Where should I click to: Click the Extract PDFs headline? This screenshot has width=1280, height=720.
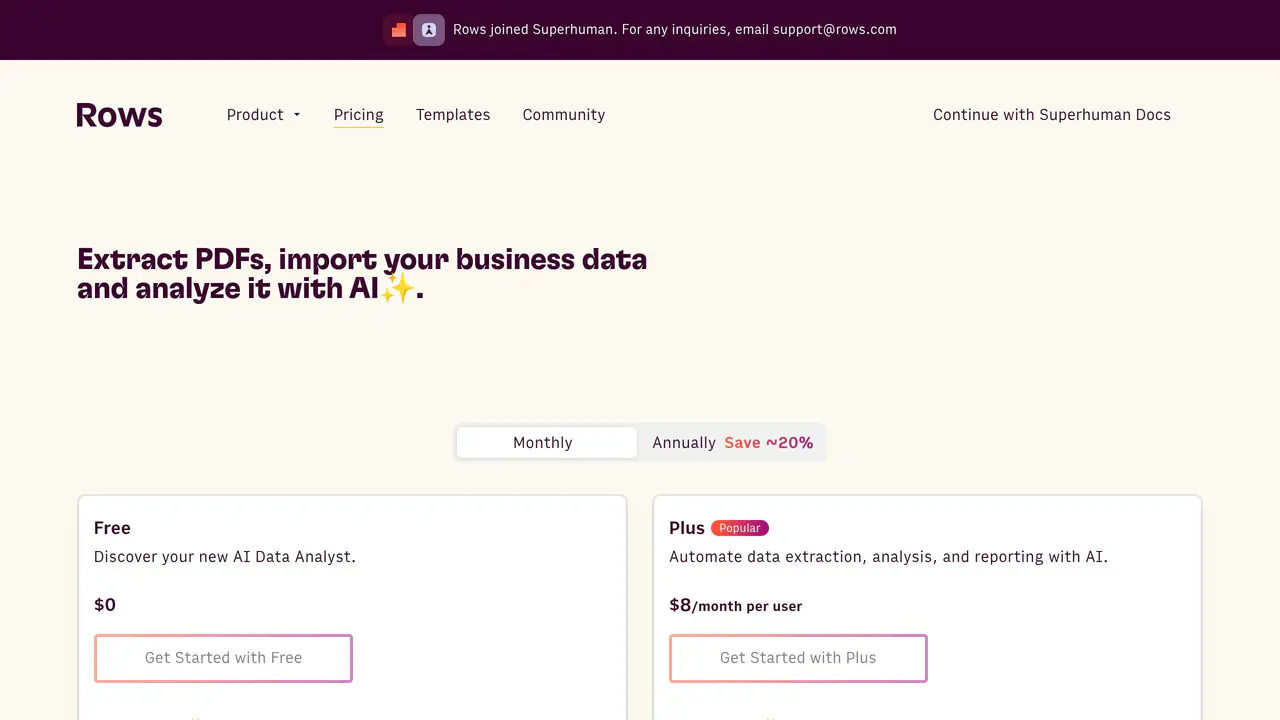coord(362,274)
